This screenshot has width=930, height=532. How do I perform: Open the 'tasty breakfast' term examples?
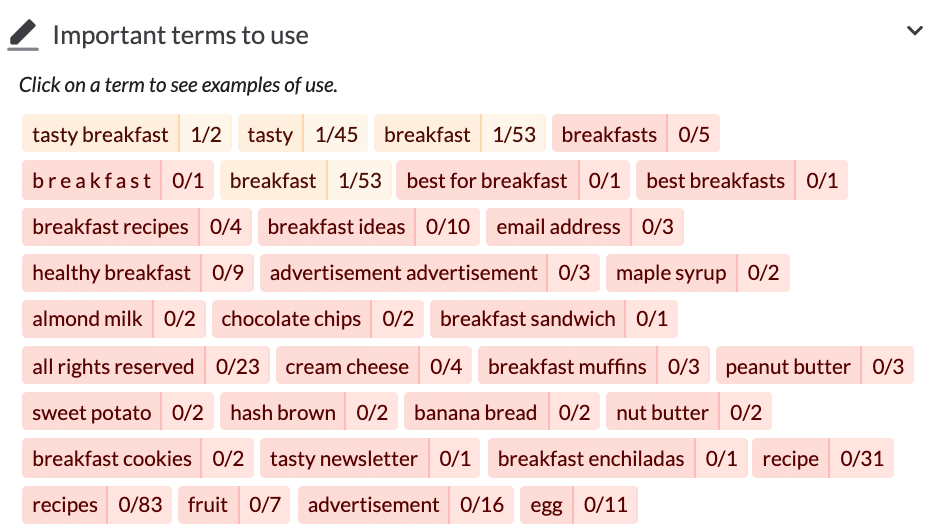100,134
